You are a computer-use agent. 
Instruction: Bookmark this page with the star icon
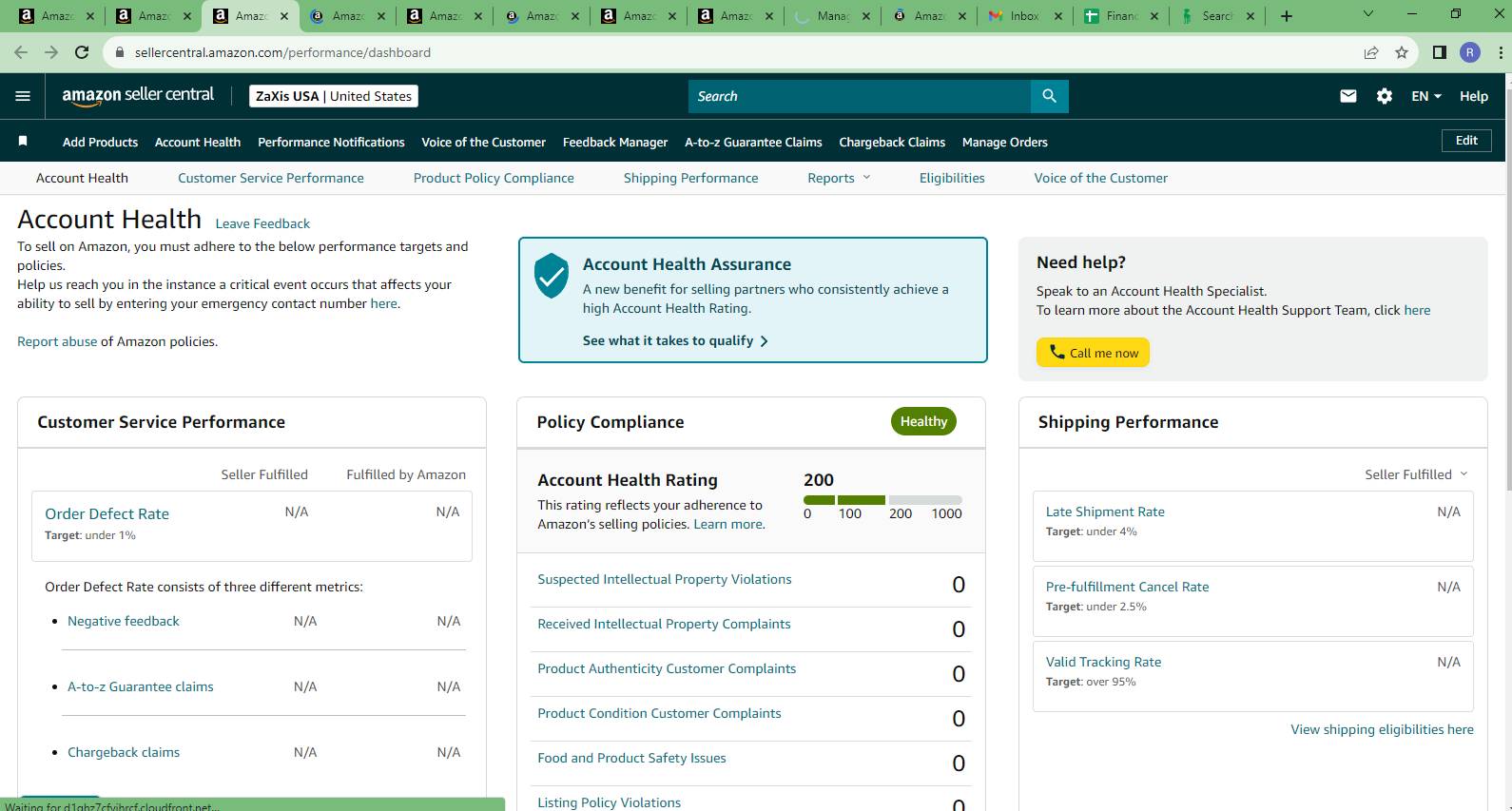click(x=1402, y=52)
